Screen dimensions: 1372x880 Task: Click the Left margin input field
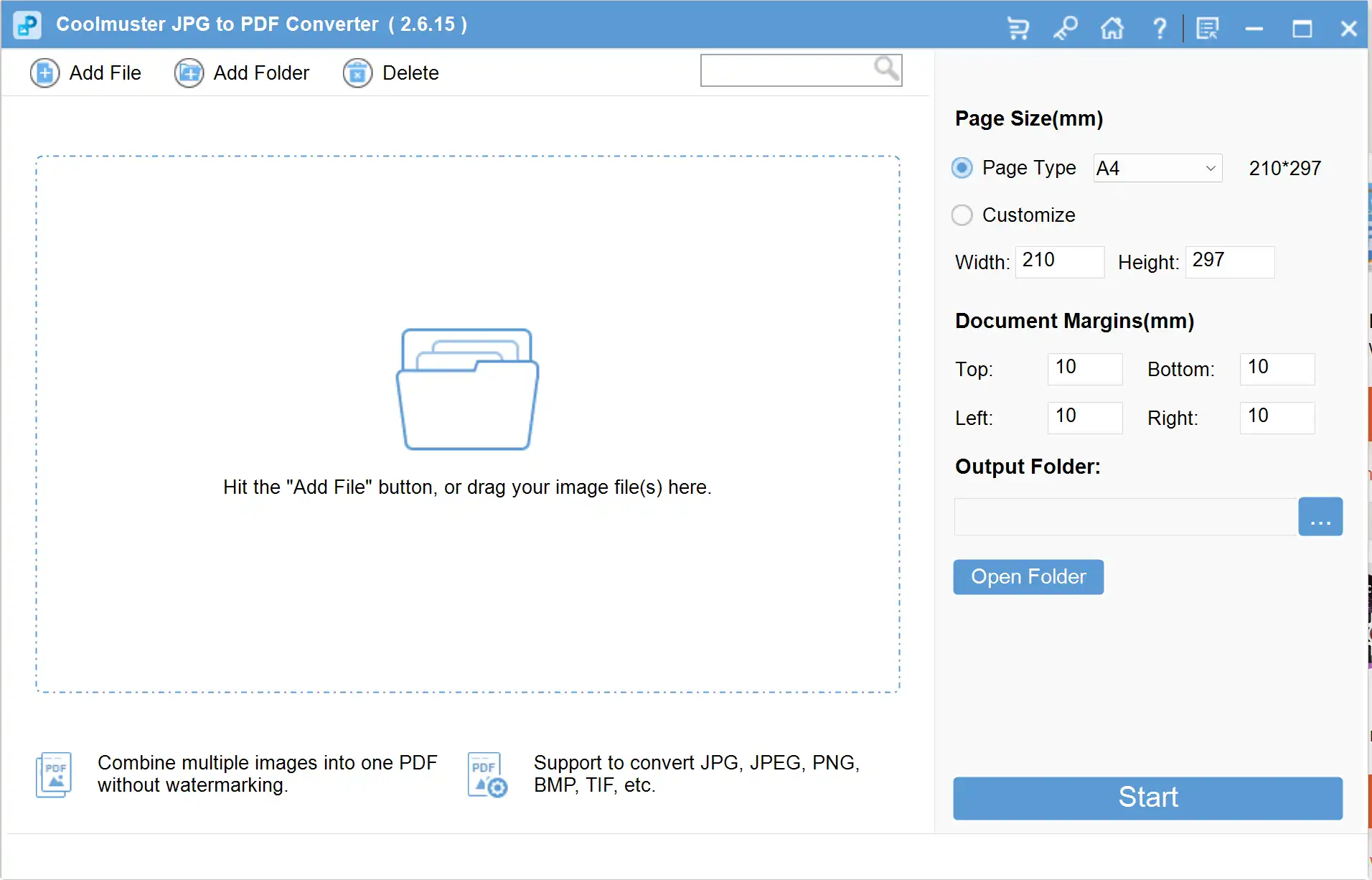tap(1085, 418)
